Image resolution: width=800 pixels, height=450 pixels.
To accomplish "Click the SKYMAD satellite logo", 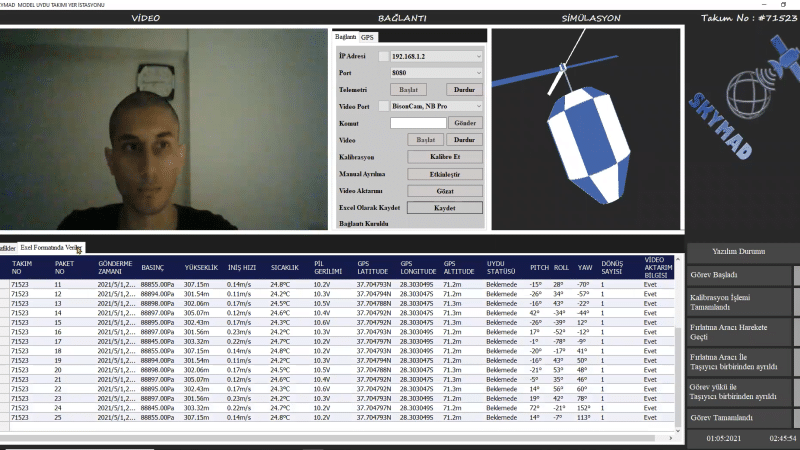I will 745,96.
